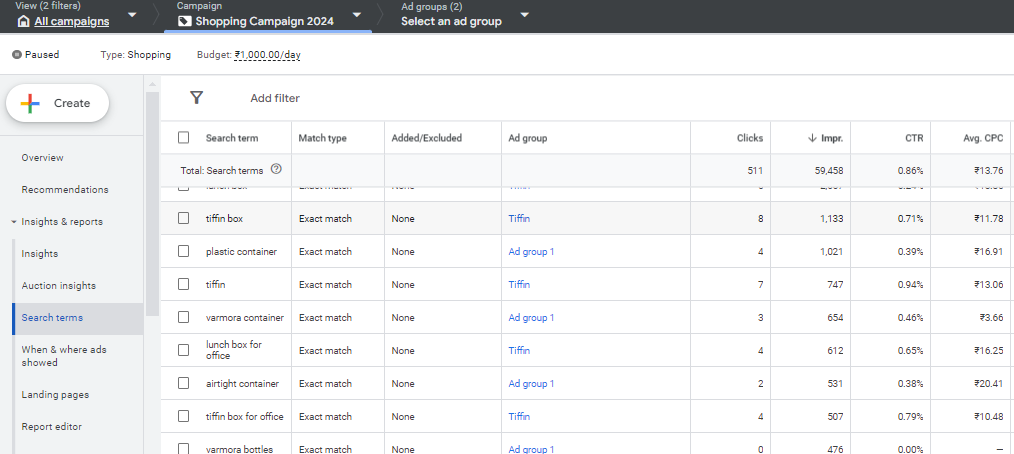Tick the select-all checkbox in table header
Screen dimensions: 1014x454
pos(183,138)
